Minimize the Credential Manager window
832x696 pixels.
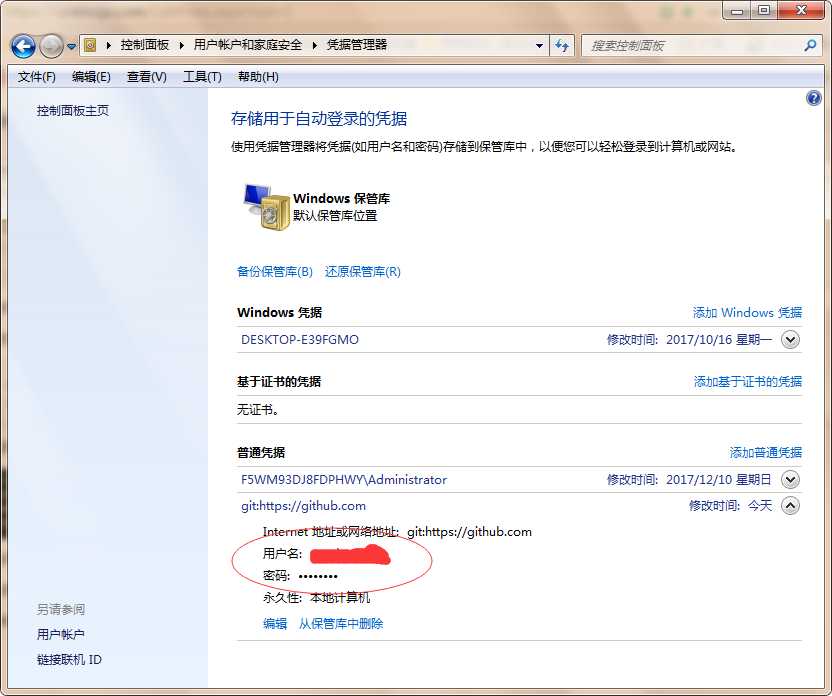[x=736, y=11]
